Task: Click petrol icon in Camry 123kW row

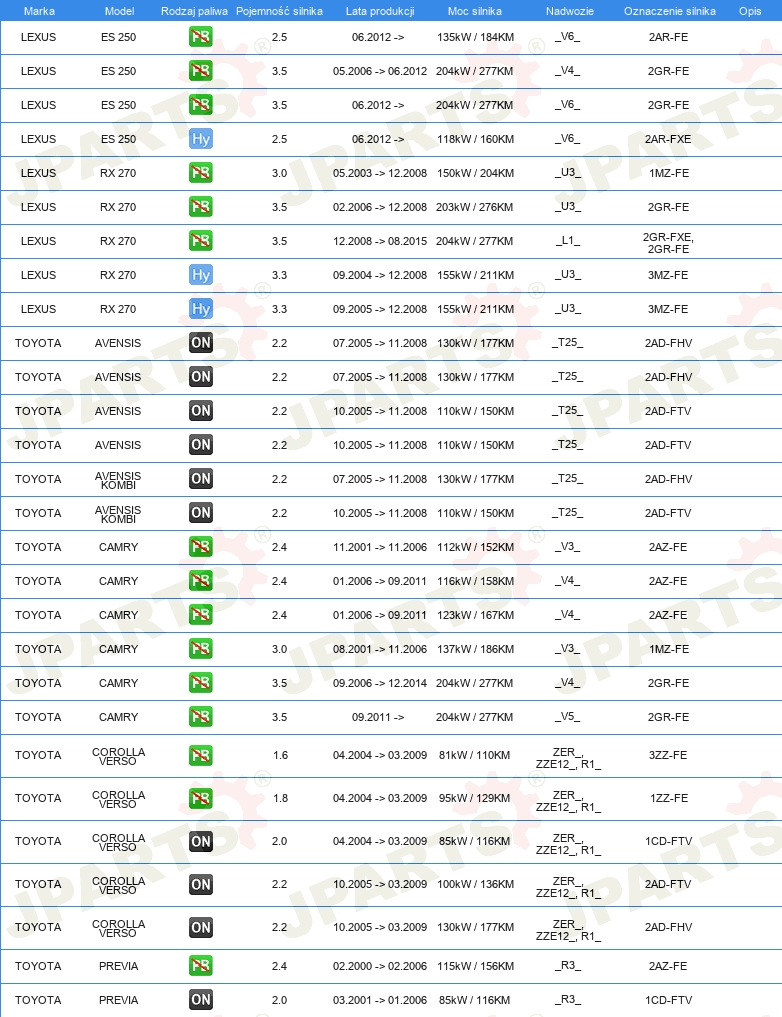Action: point(200,615)
